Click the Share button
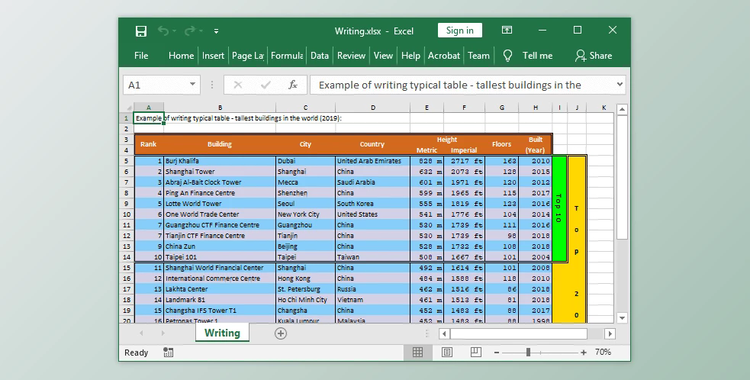This screenshot has width=750, height=380. pyautogui.click(x=593, y=56)
